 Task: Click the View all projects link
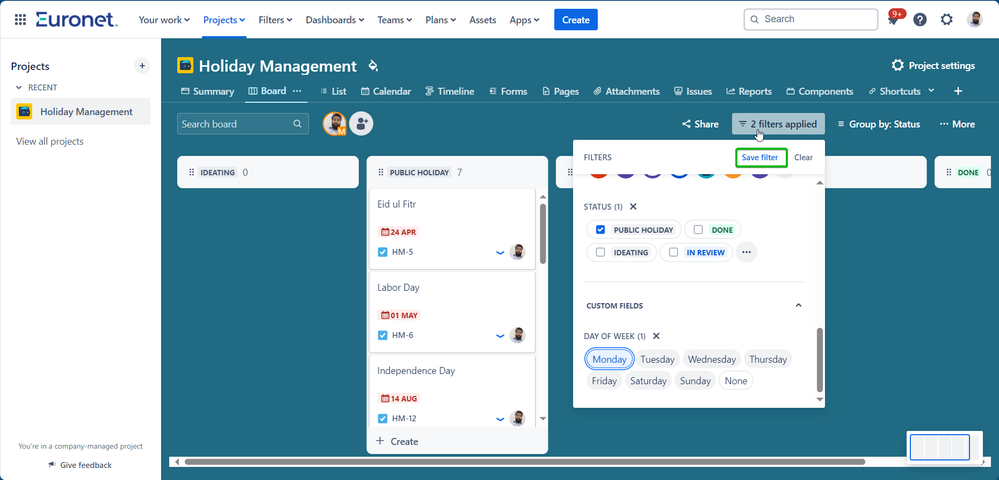coord(50,142)
